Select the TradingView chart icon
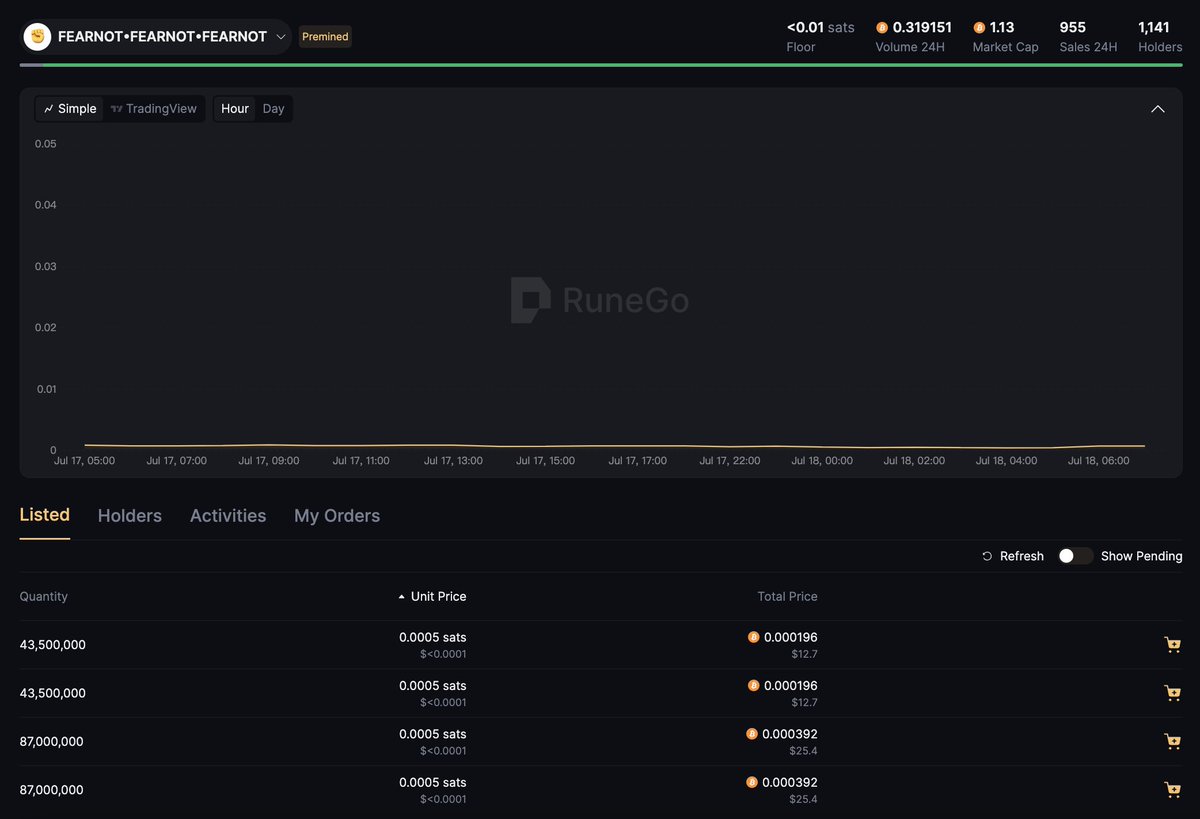The image size is (1200, 819). 115,108
